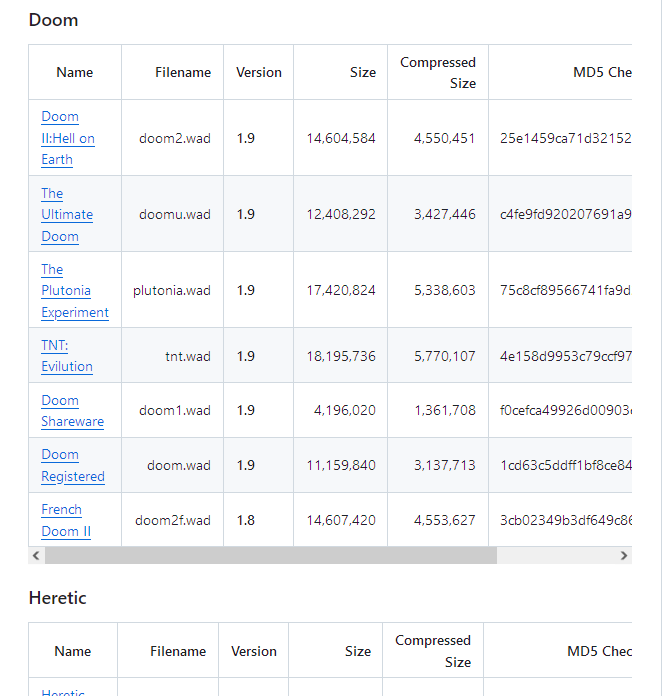Select the doom1.wad filename cell
Image resolution: width=663 pixels, height=696 pixels.
tap(175, 410)
